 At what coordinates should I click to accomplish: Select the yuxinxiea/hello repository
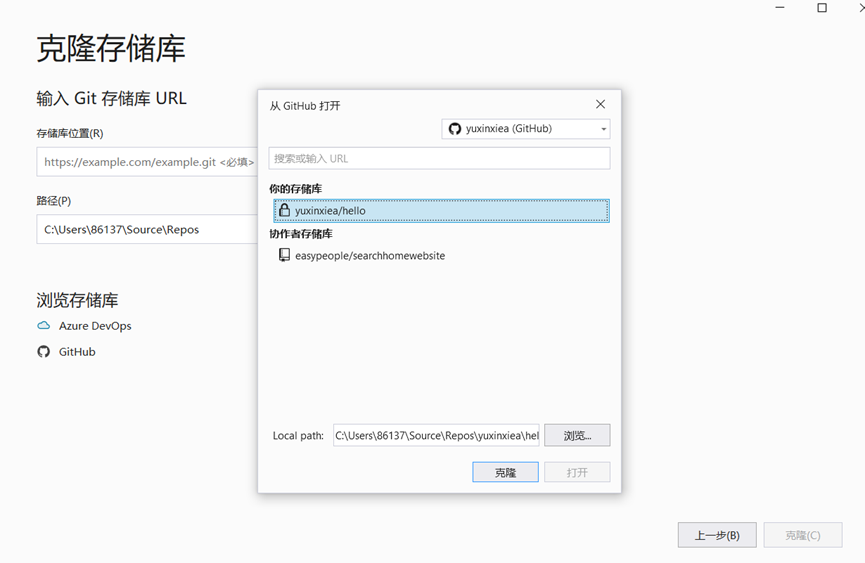441,211
